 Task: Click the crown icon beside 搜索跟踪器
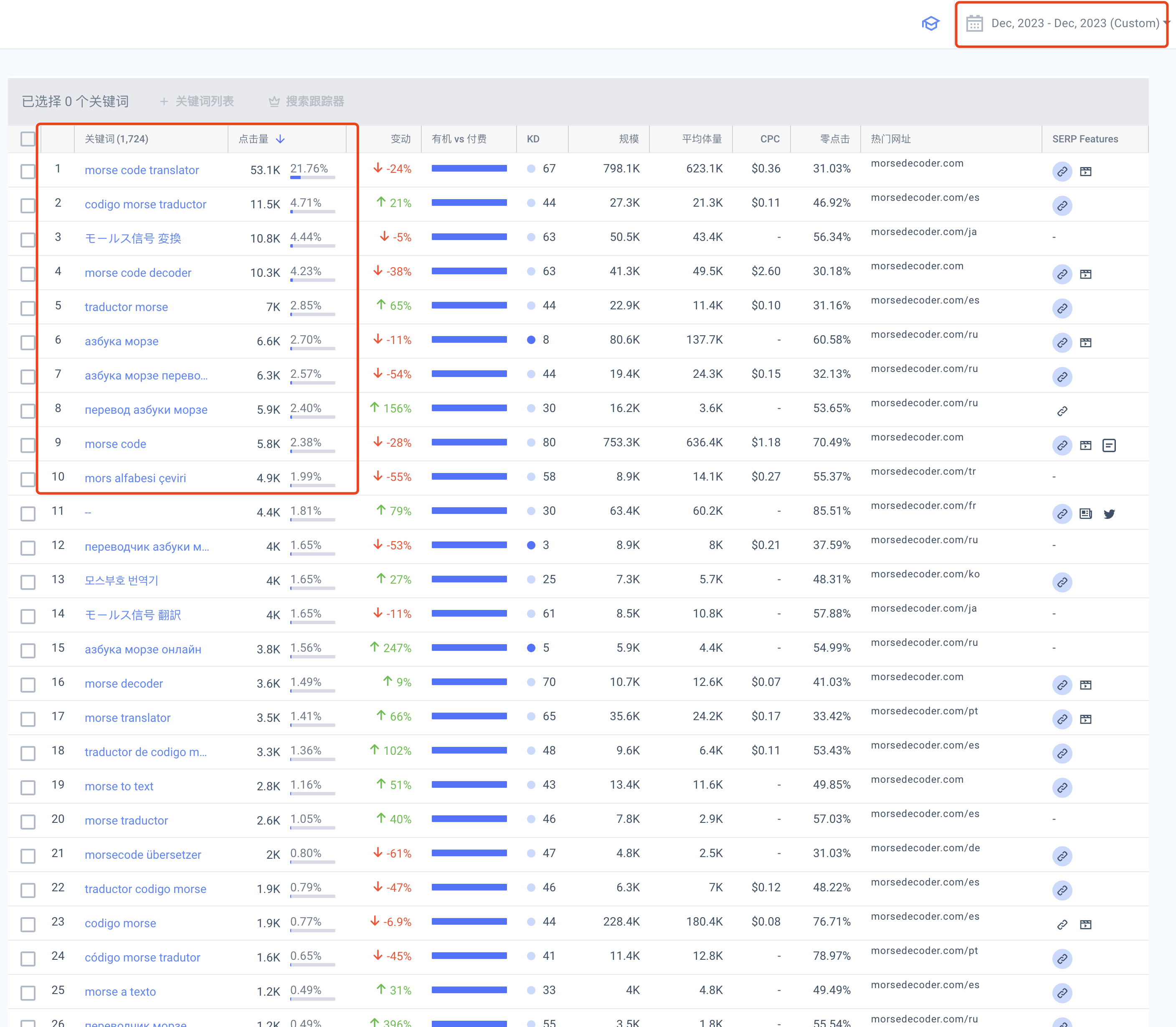[x=274, y=101]
